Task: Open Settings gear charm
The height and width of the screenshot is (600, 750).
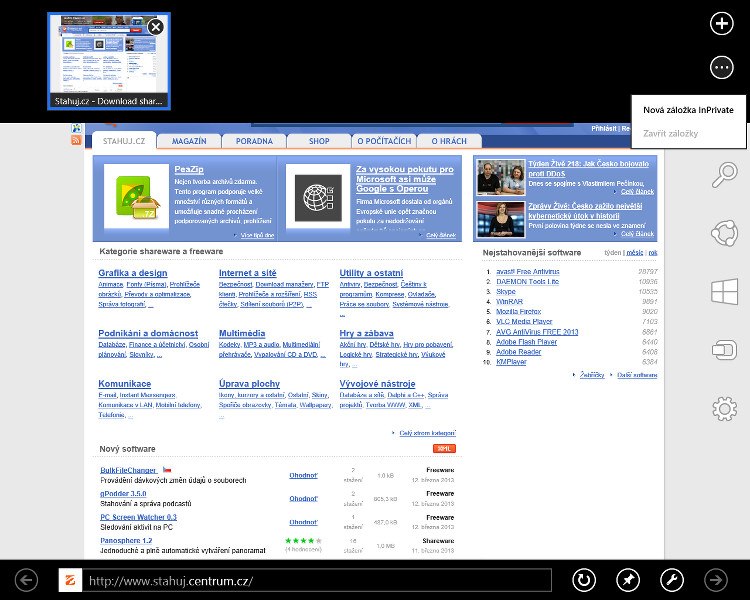Action: [x=724, y=409]
